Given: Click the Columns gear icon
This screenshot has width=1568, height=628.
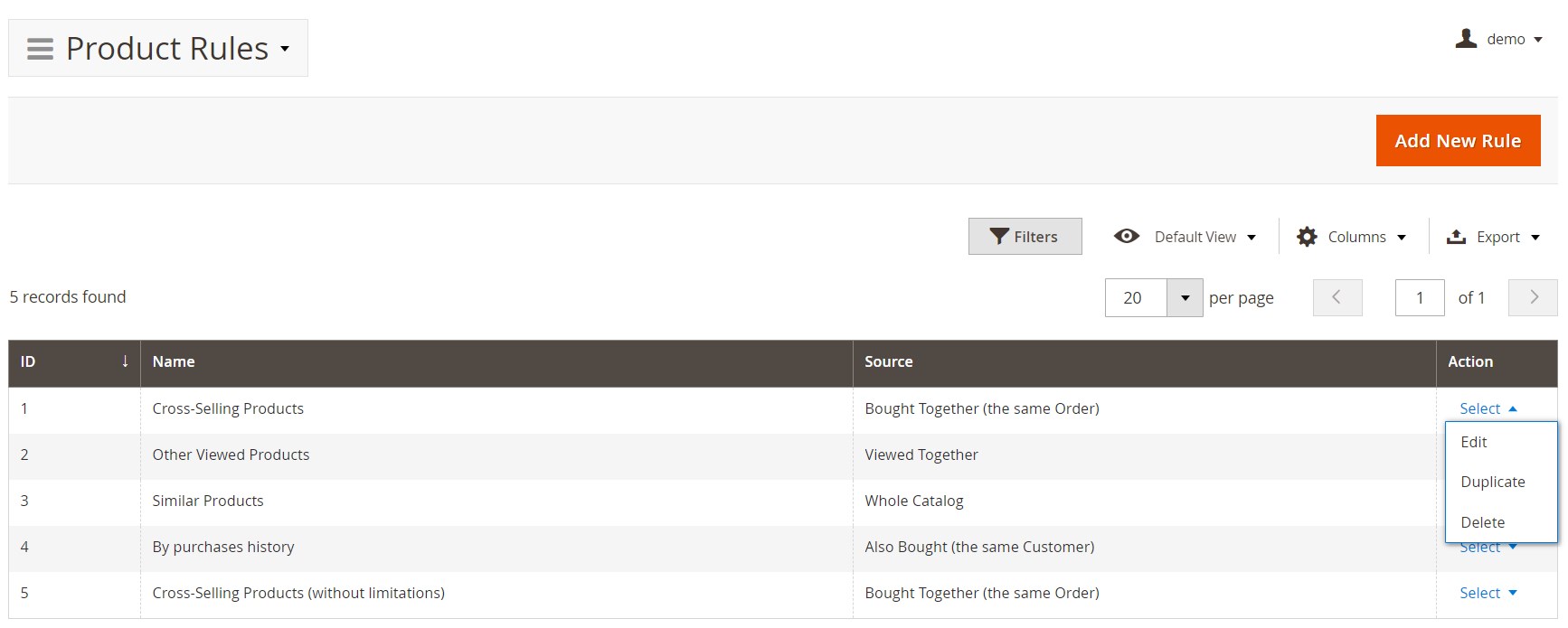Looking at the screenshot, I should point(1307,237).
